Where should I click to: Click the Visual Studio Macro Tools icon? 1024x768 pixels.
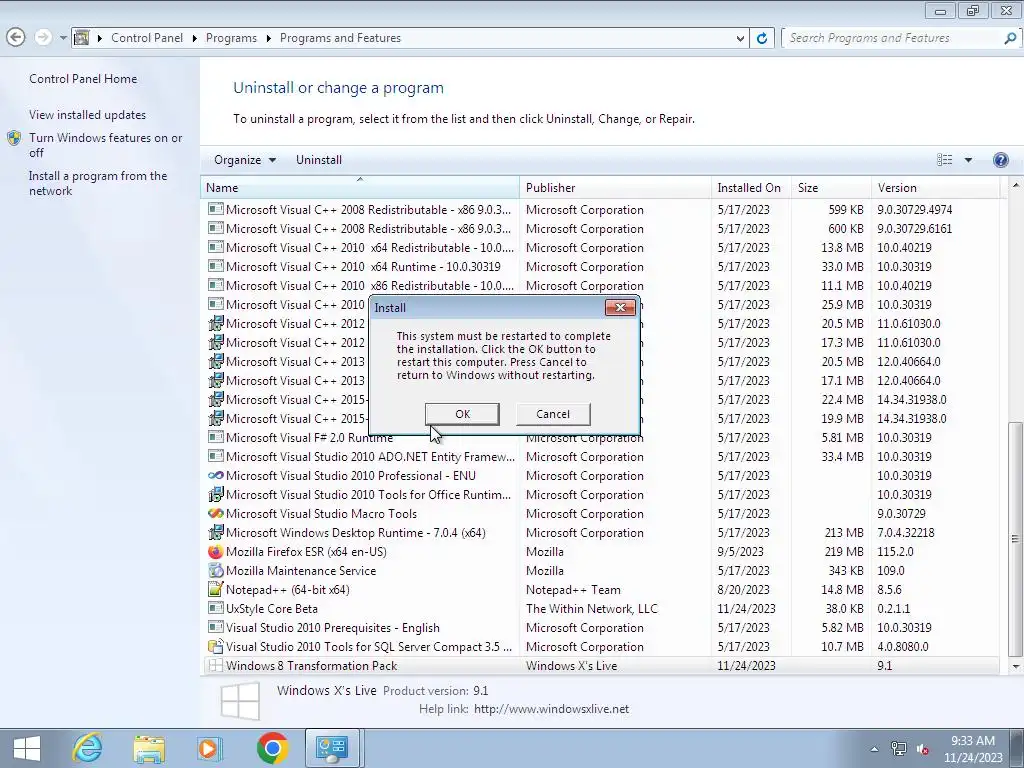click(215, 514)
